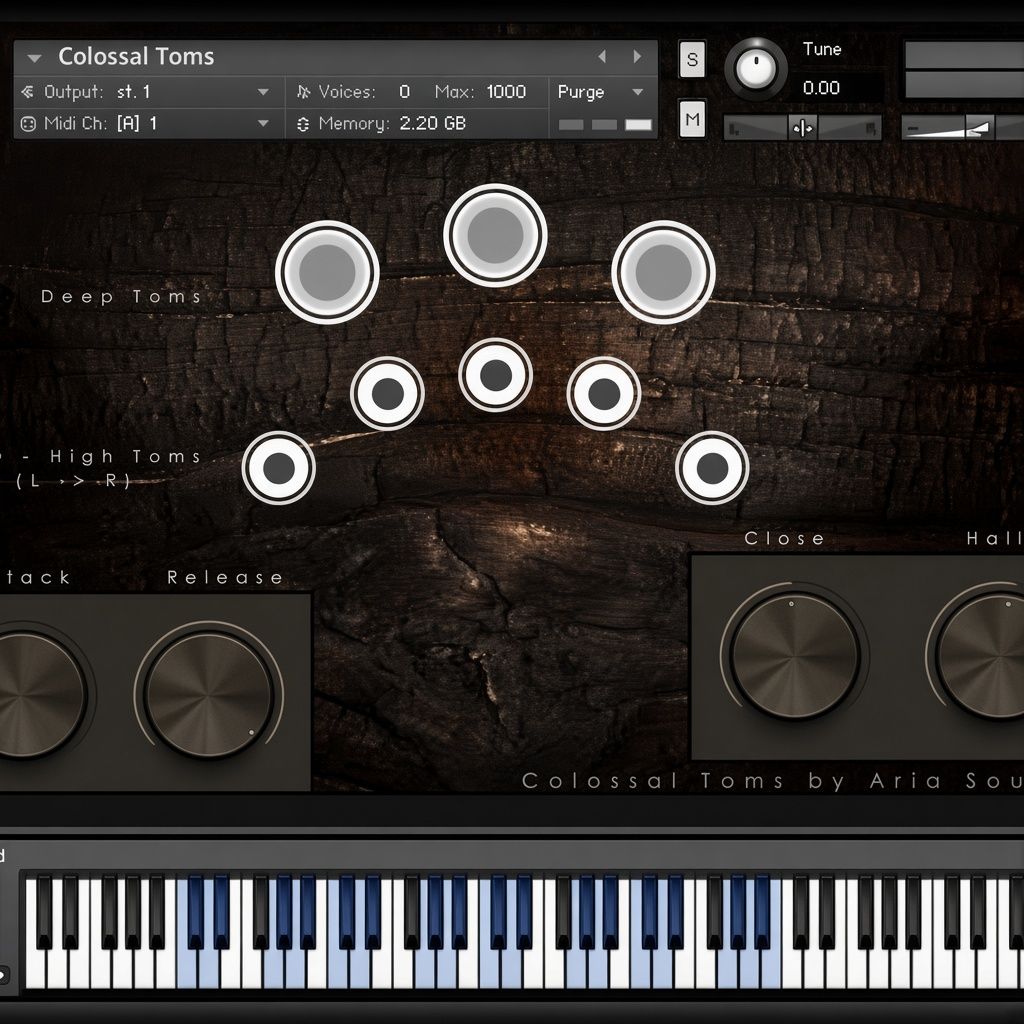Go to the previous instrument arrow
The image size is (1024, 1024).
click(x=602, y=57)
